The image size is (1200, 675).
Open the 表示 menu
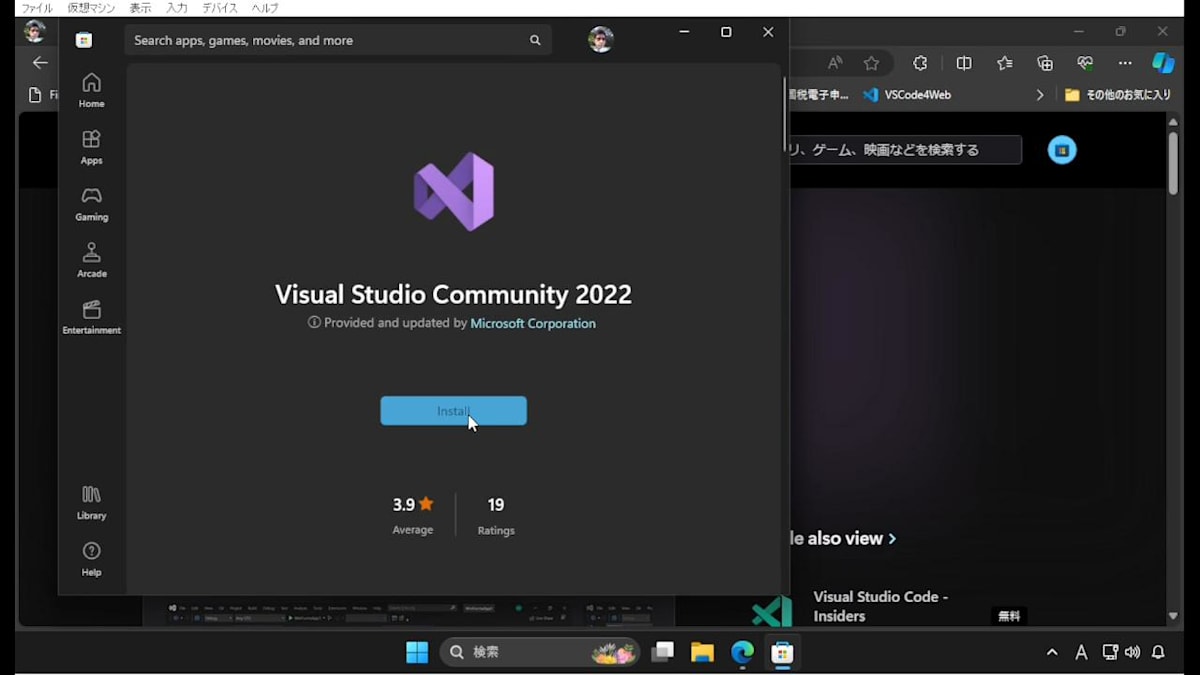[140, 8]
